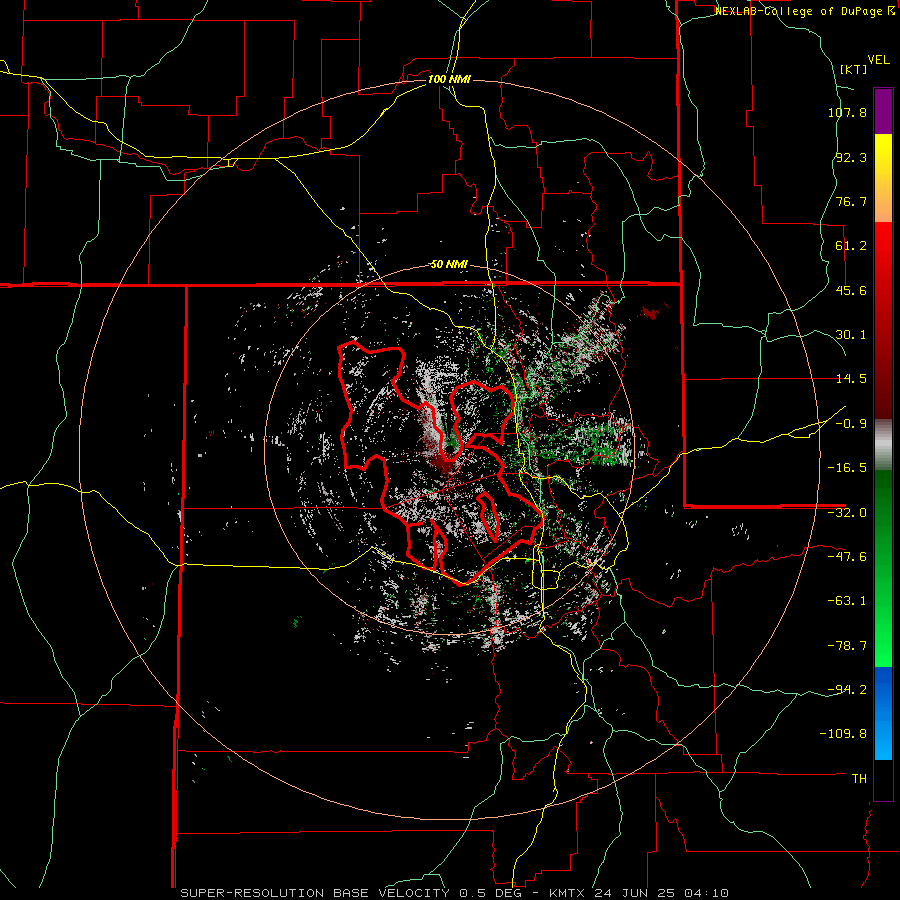Click the TH threshold label
The width and height of the screenshot is (900, 900).
tap(859, 779)
